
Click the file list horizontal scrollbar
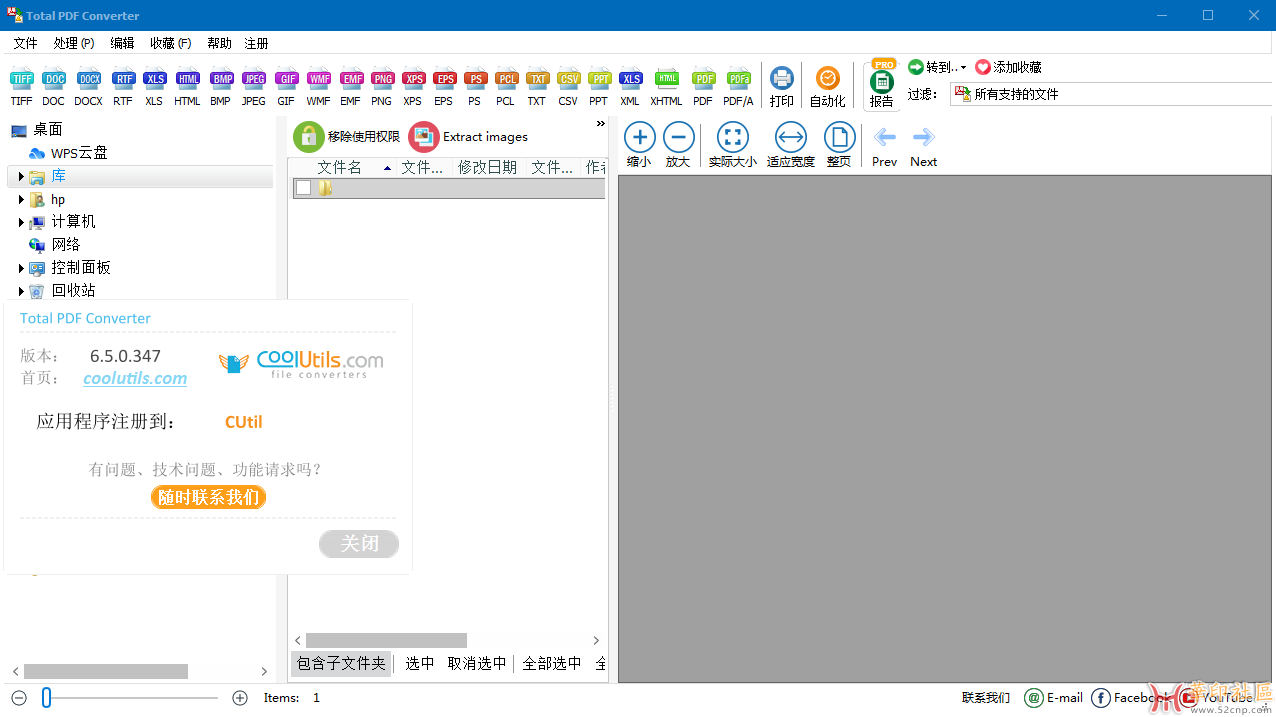(386, 640)
